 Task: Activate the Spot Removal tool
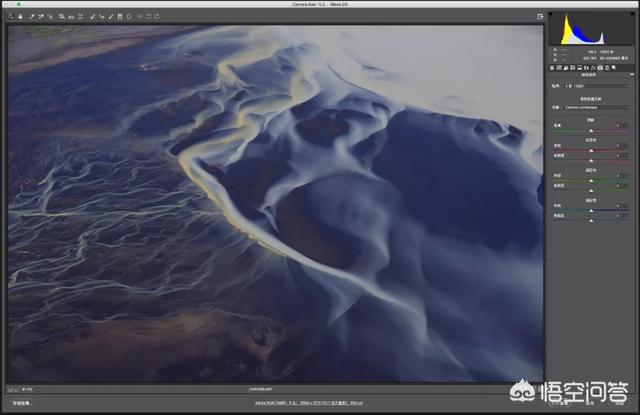pyautogui.click(x=93, y=17)
